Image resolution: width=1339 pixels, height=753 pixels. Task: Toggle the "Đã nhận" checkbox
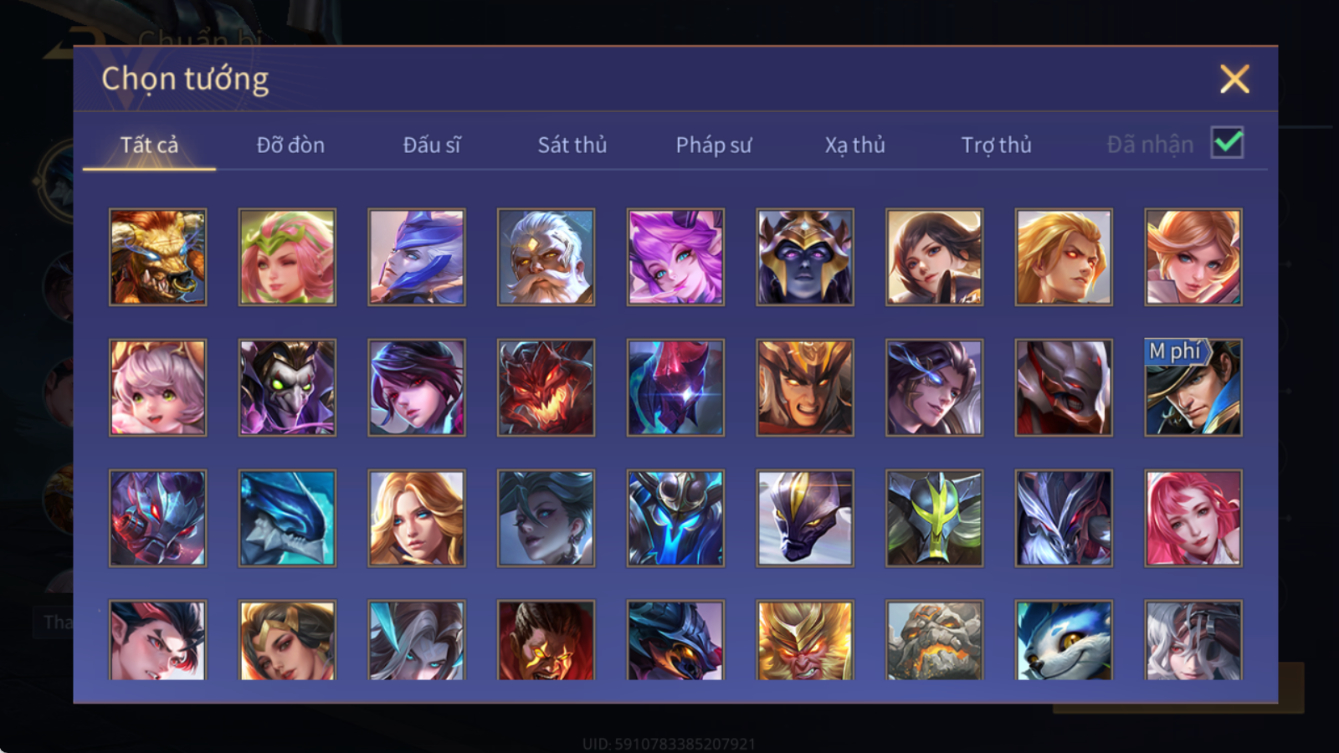tap(1227, 143)
